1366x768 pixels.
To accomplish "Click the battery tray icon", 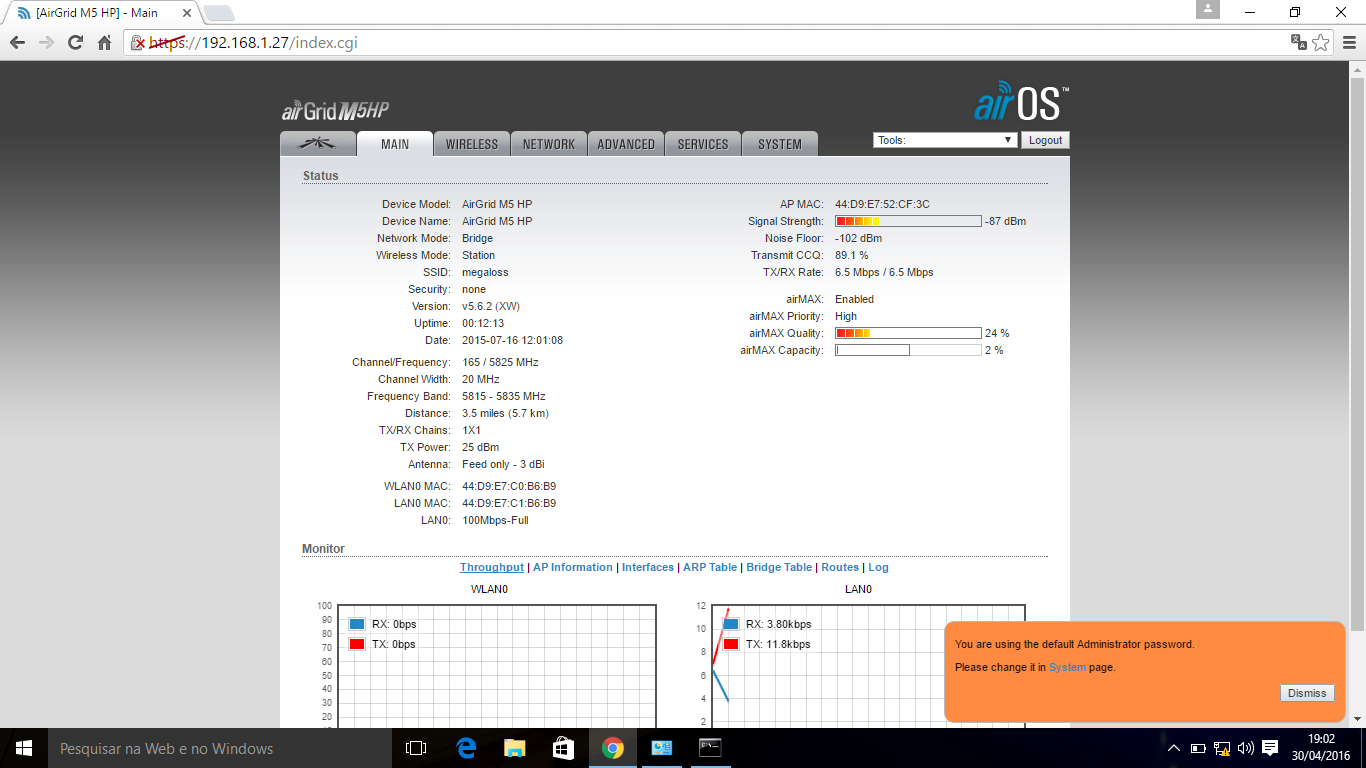I will (1198, 748).
